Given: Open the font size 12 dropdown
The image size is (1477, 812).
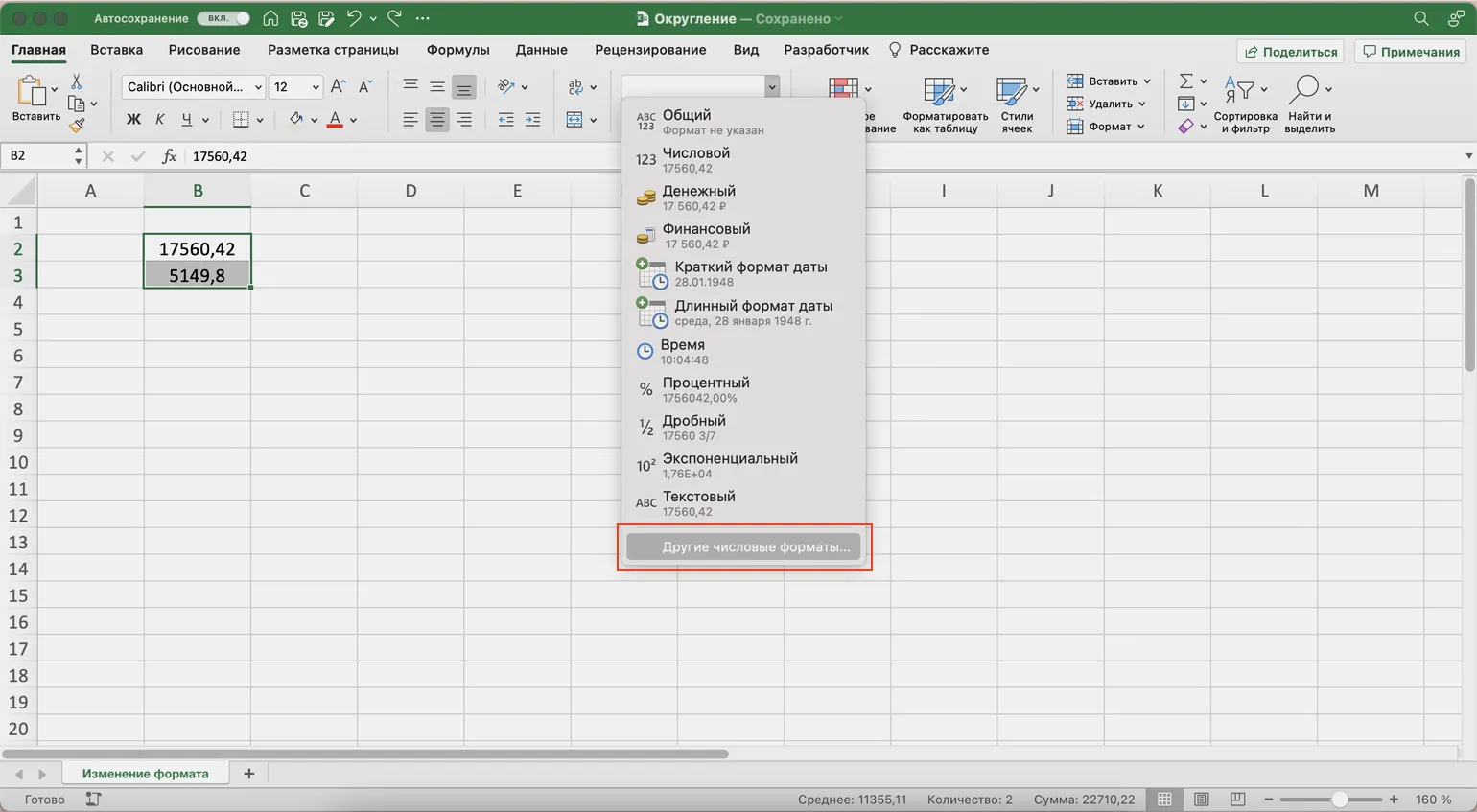Looking at the screenshot, I should pos(316,87).
